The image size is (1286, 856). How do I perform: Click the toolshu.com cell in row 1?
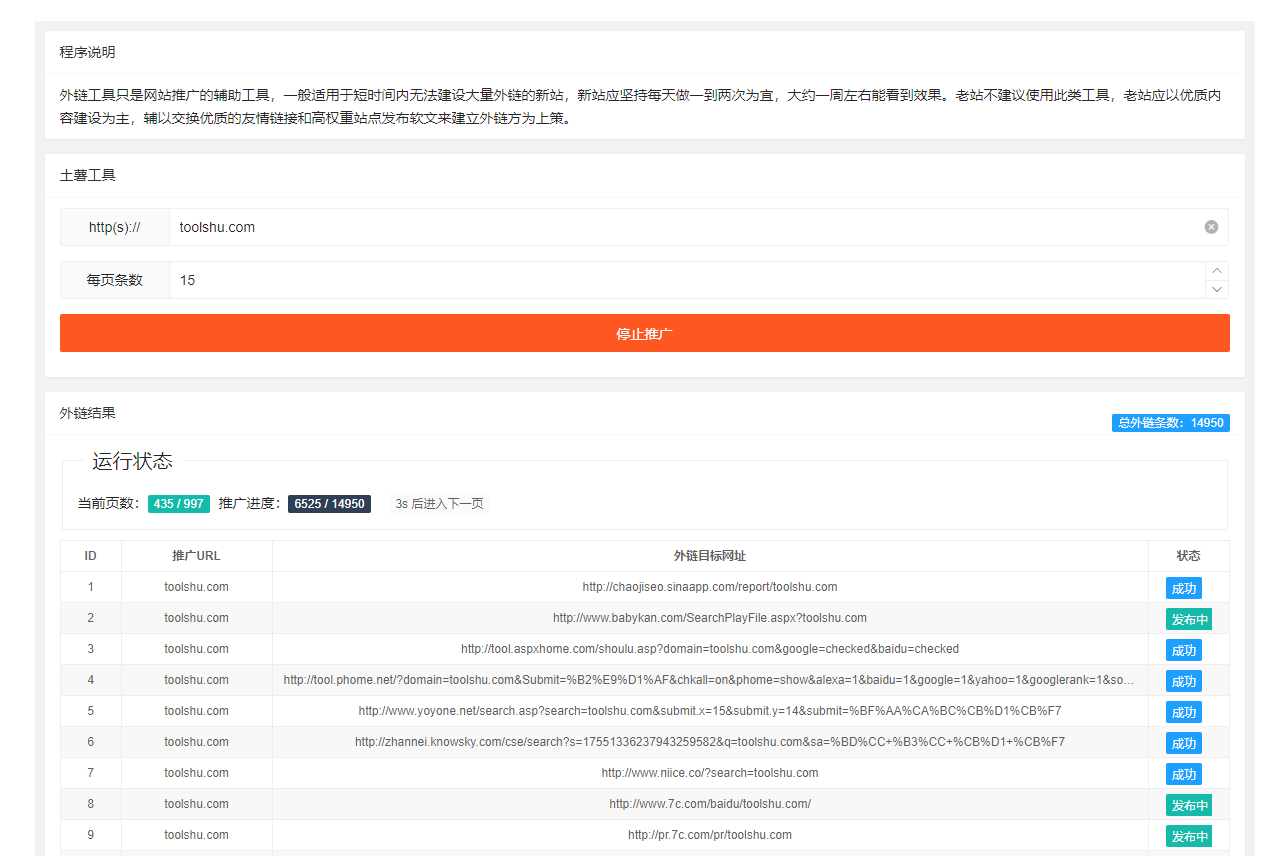[x=196, y=587]
